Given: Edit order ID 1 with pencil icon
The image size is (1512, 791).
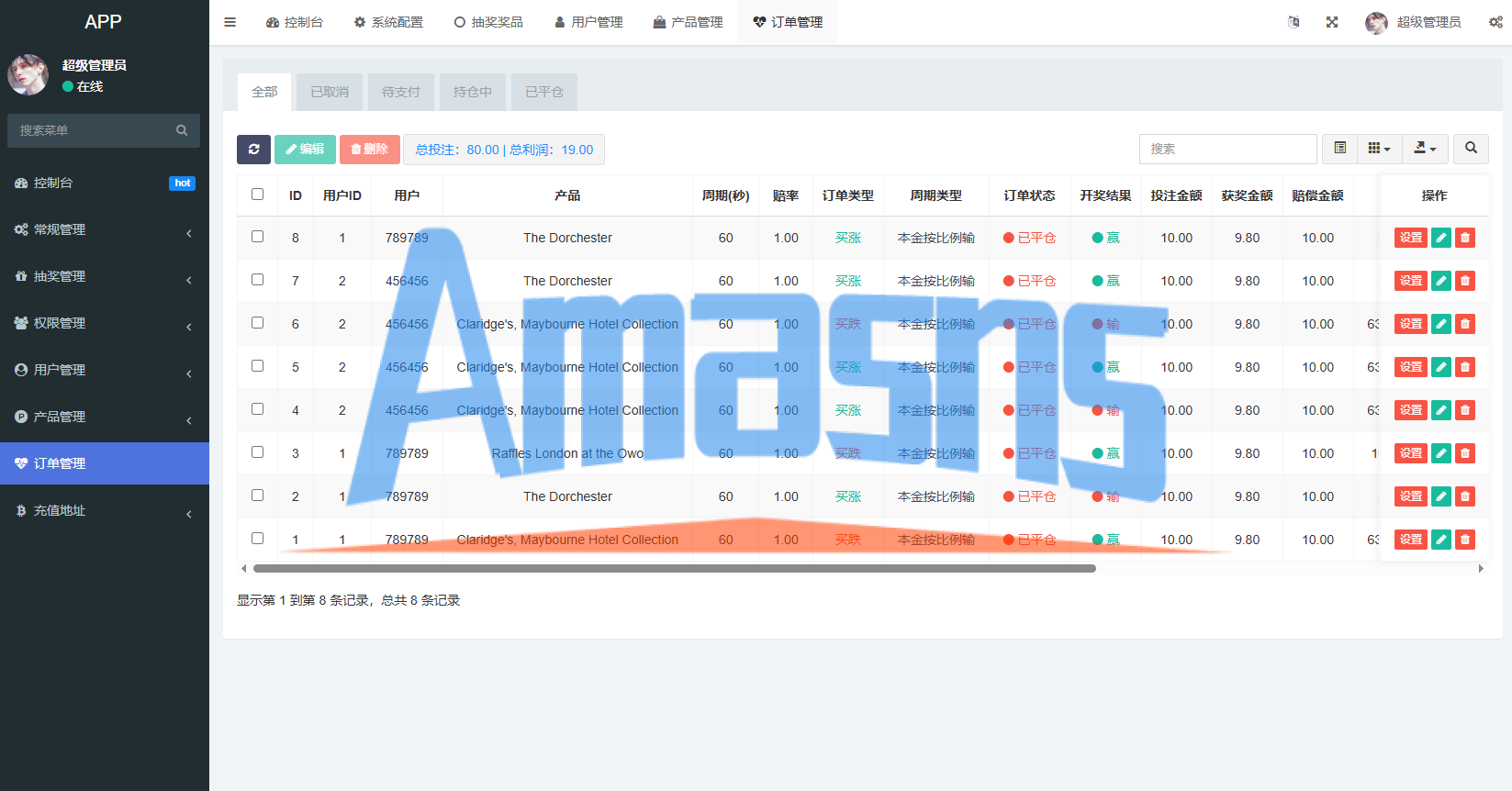Looking at the screenshot, I should (x=1441, y=540).
